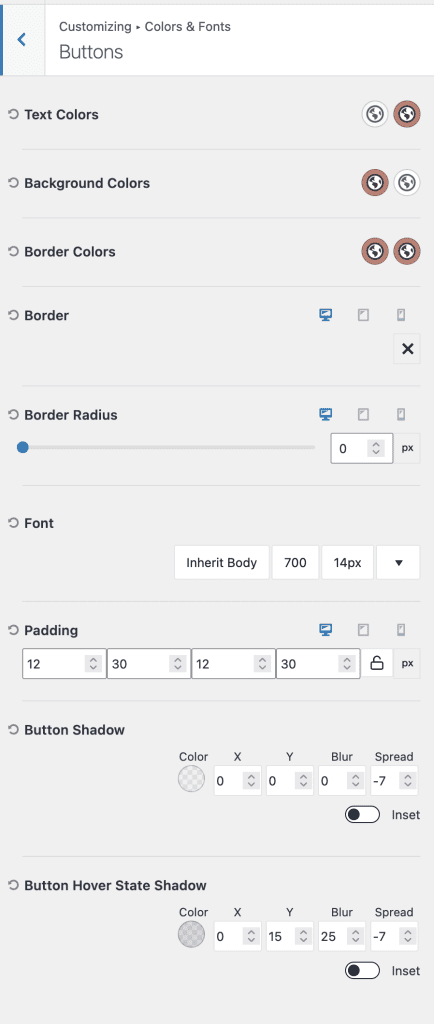Toggle Inset for Button Hover State Shadow

coord(362,971)
